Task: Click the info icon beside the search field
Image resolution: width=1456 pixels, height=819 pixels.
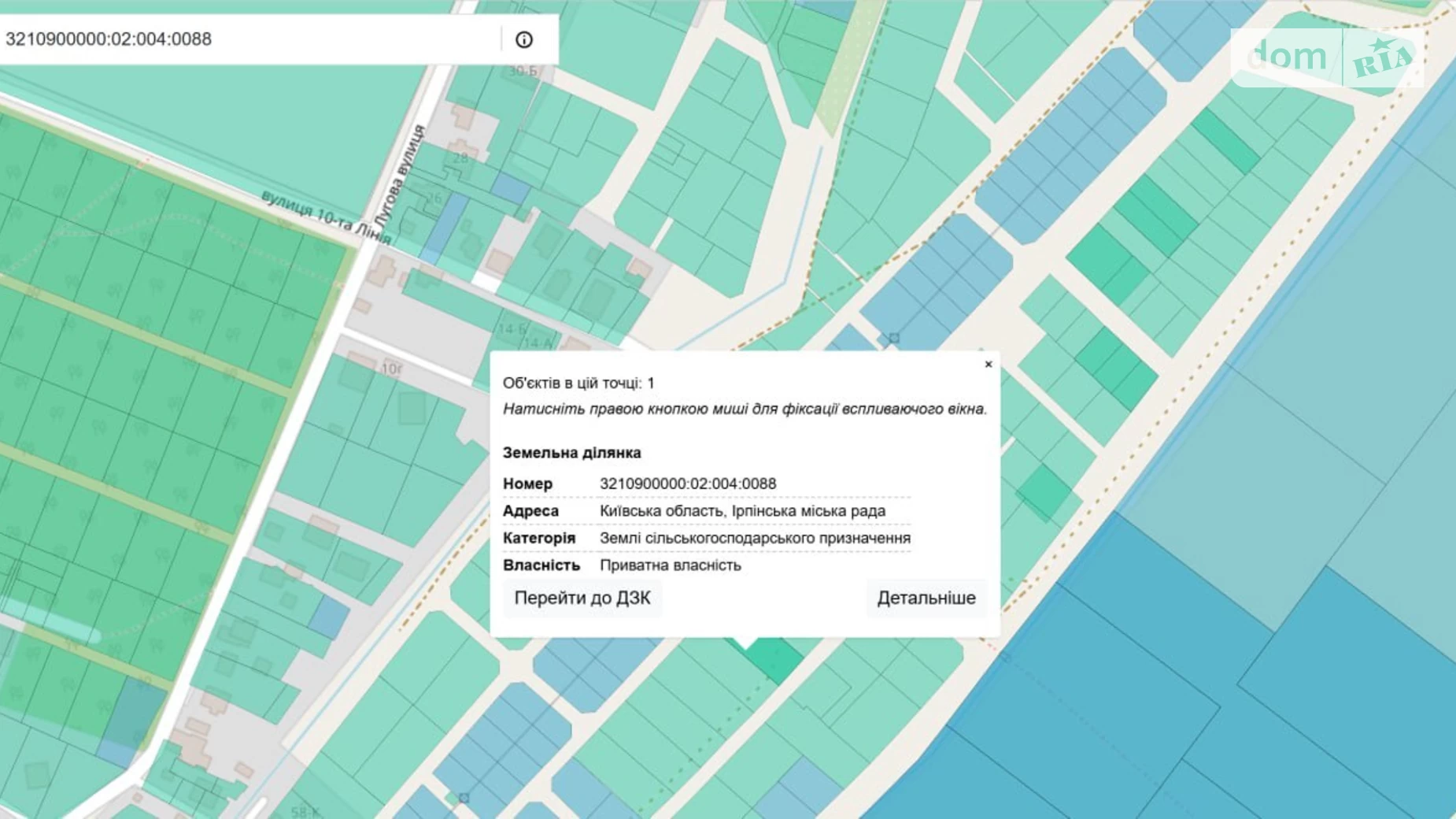Action: (524, 39)
